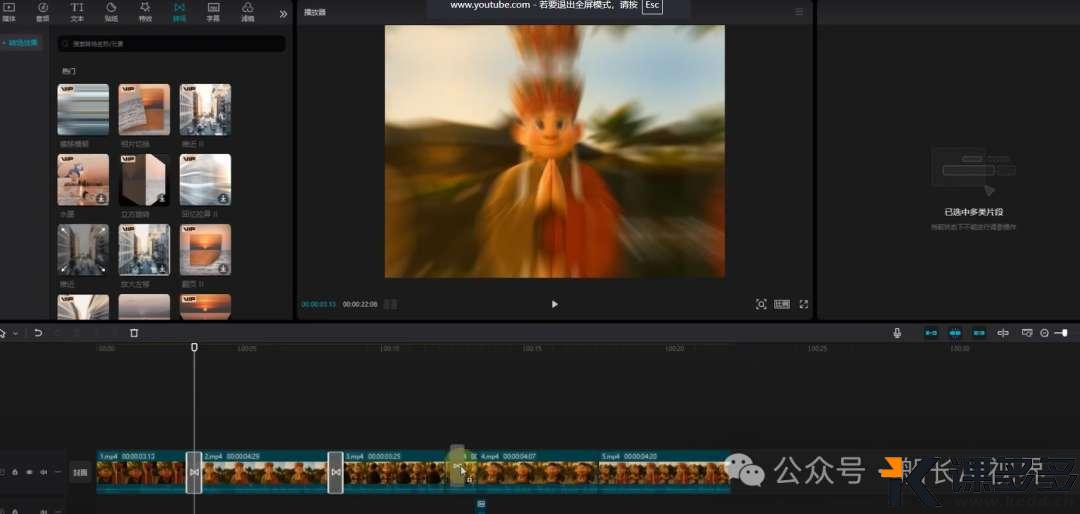Image resolution: width=1080 pixels, height=514 pixels.
Task: Open the 滤镜 (Filters) tab
Action: [248, 12]
